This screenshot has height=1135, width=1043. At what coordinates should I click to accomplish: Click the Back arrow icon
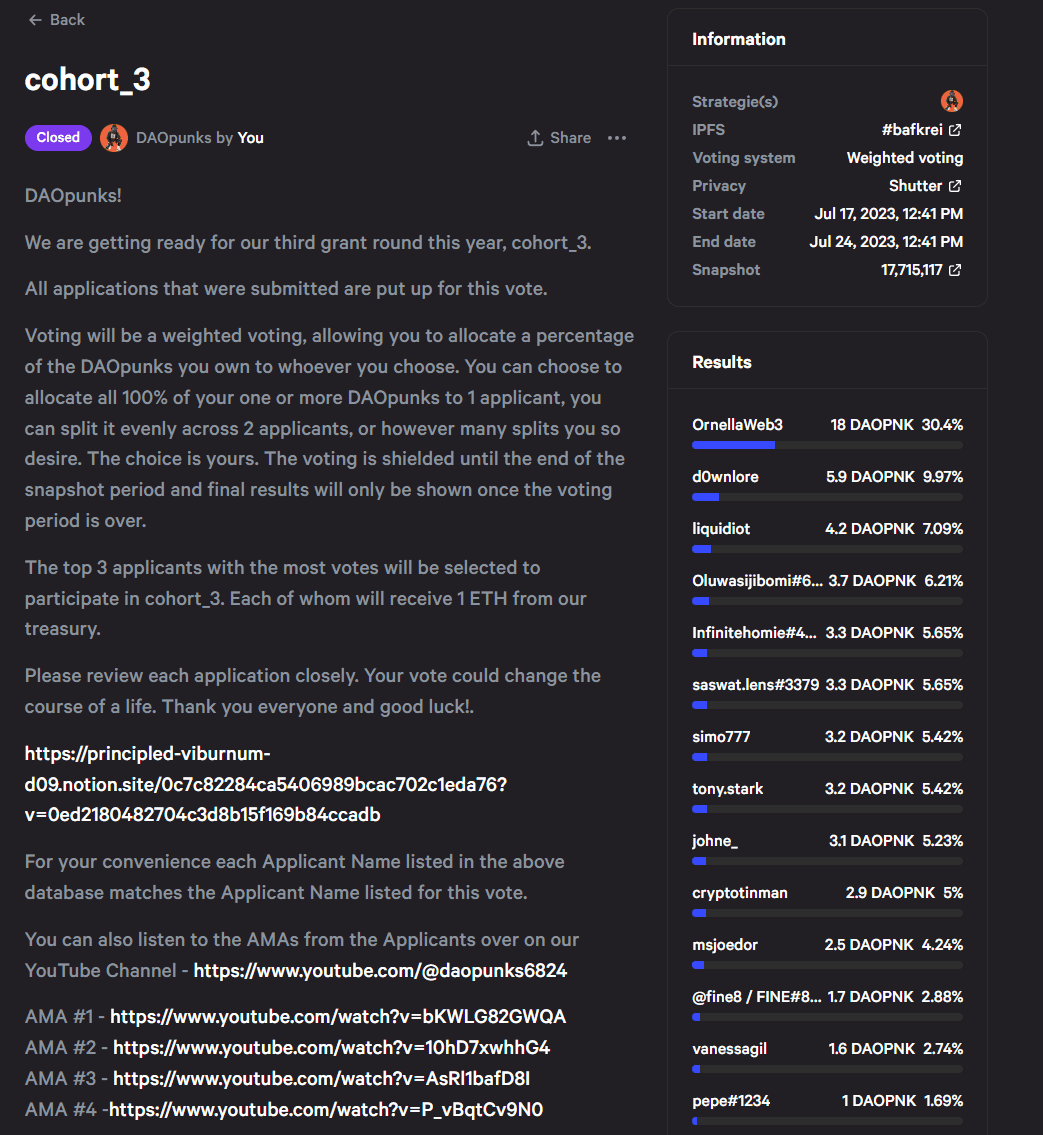click(x=35, y=20)
